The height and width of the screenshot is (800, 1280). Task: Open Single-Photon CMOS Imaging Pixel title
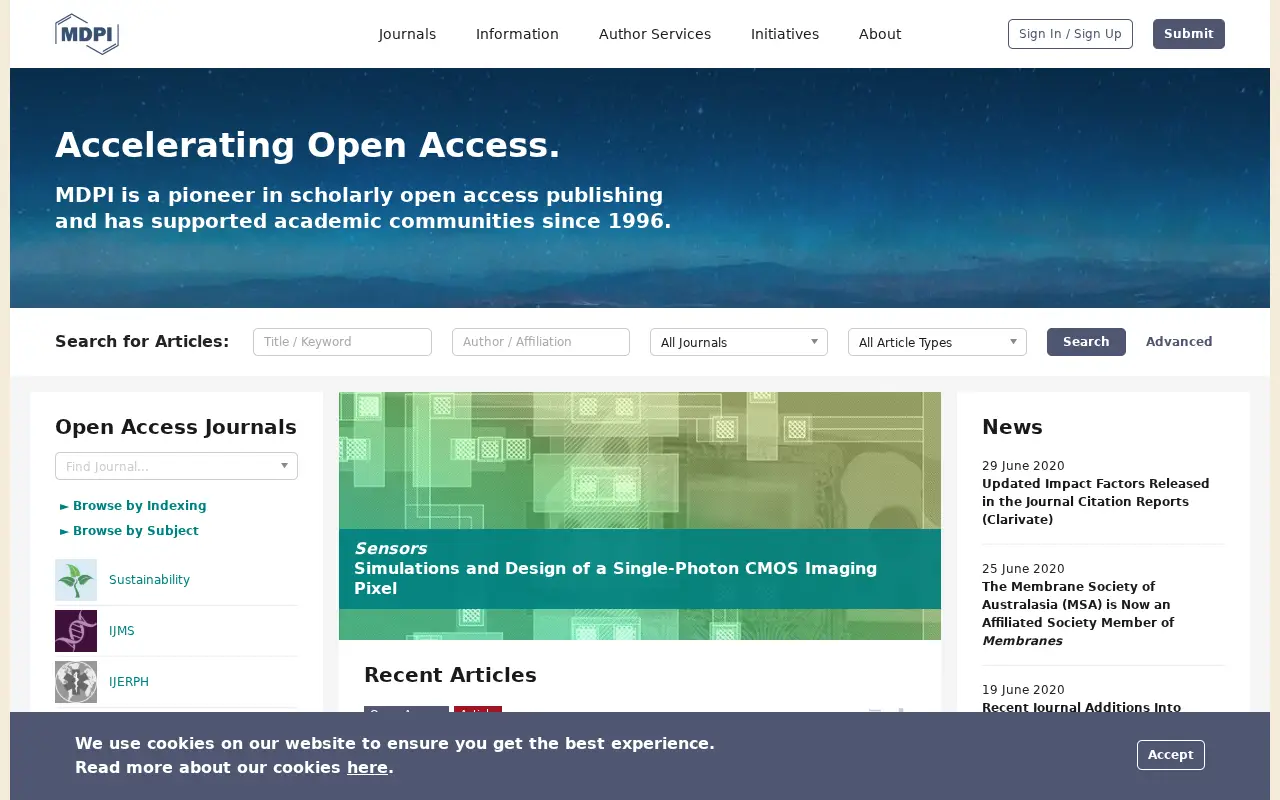pos(615,578)
